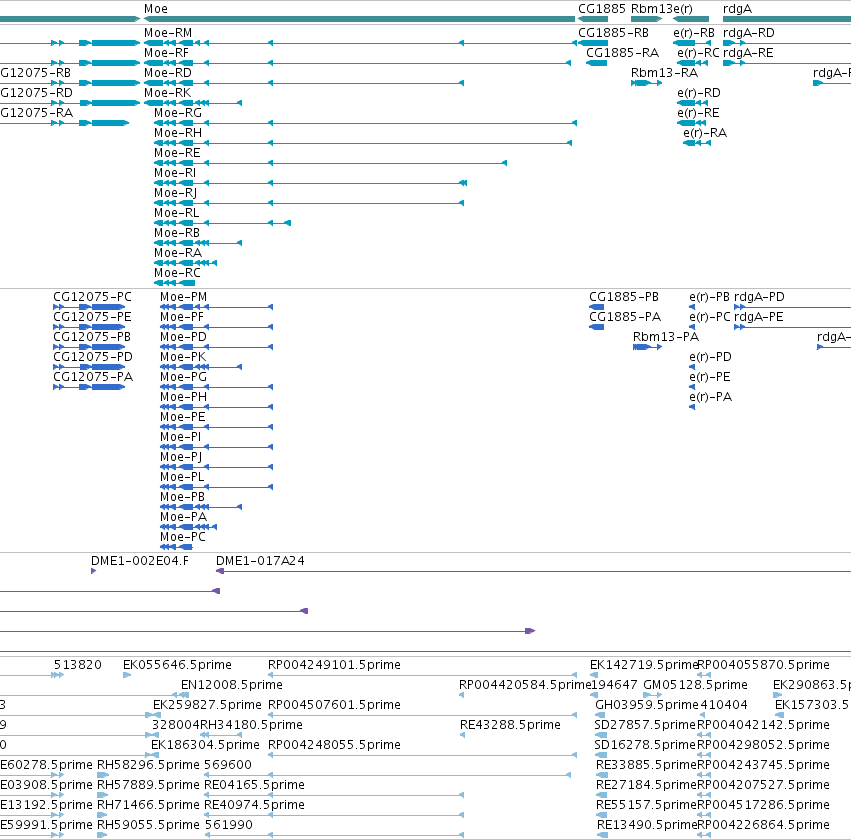Image resolution: width=851 pixels, height=840 pixels.
Task: Select the CG12075-PC protein label
Action: point(92,297)
